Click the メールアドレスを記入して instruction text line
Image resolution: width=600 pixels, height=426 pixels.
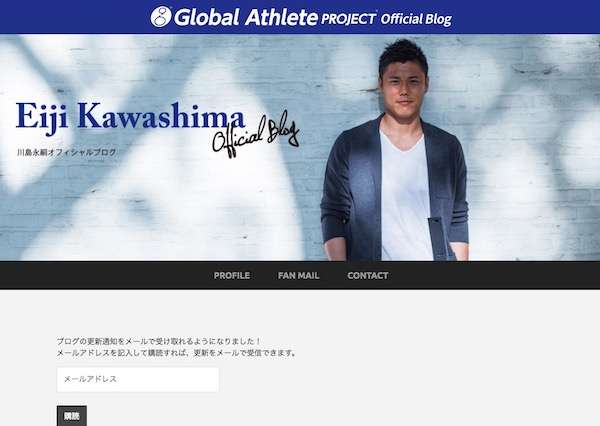pyautogui.click(x=177, y=353)
